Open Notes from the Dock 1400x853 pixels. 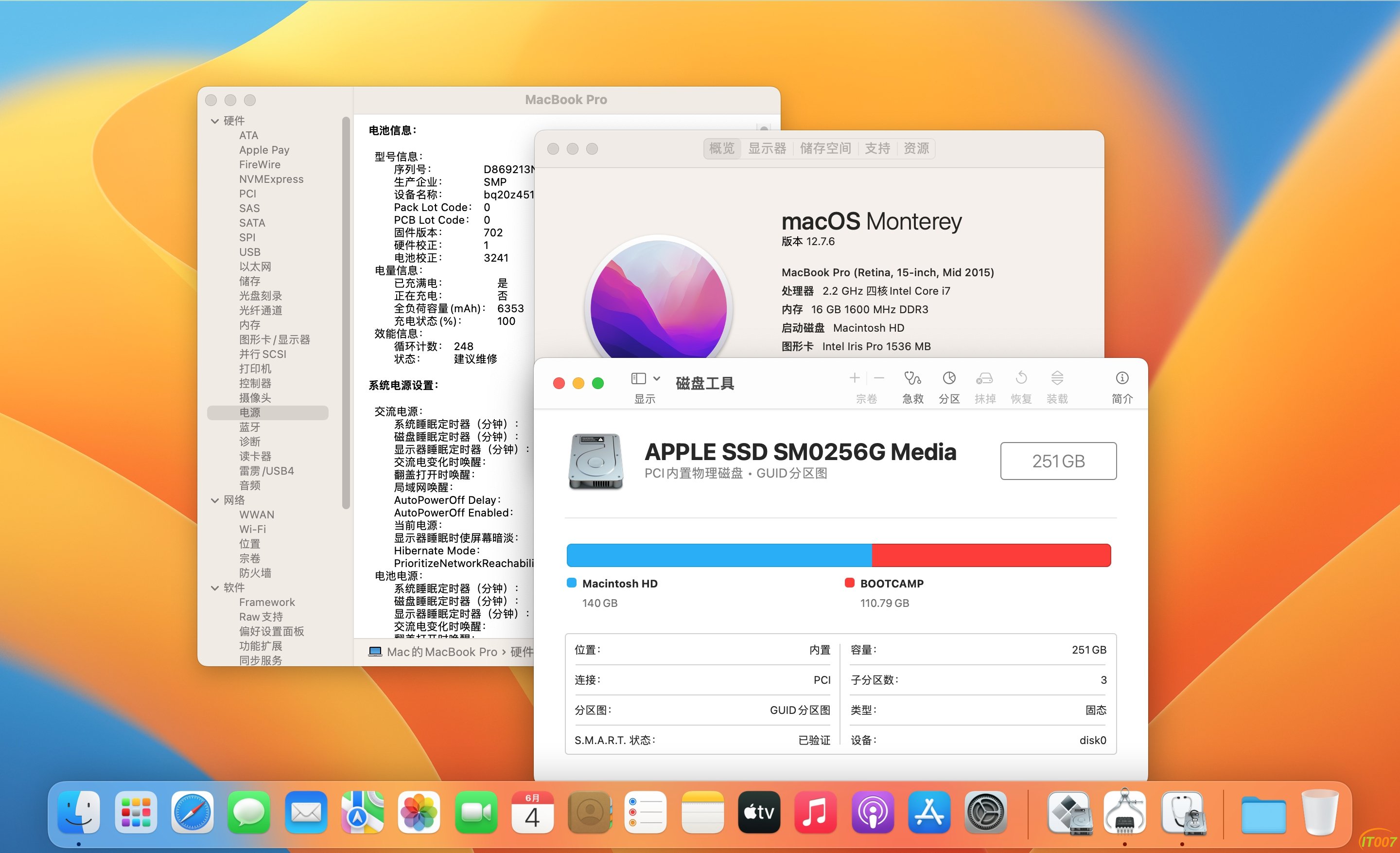702,813
